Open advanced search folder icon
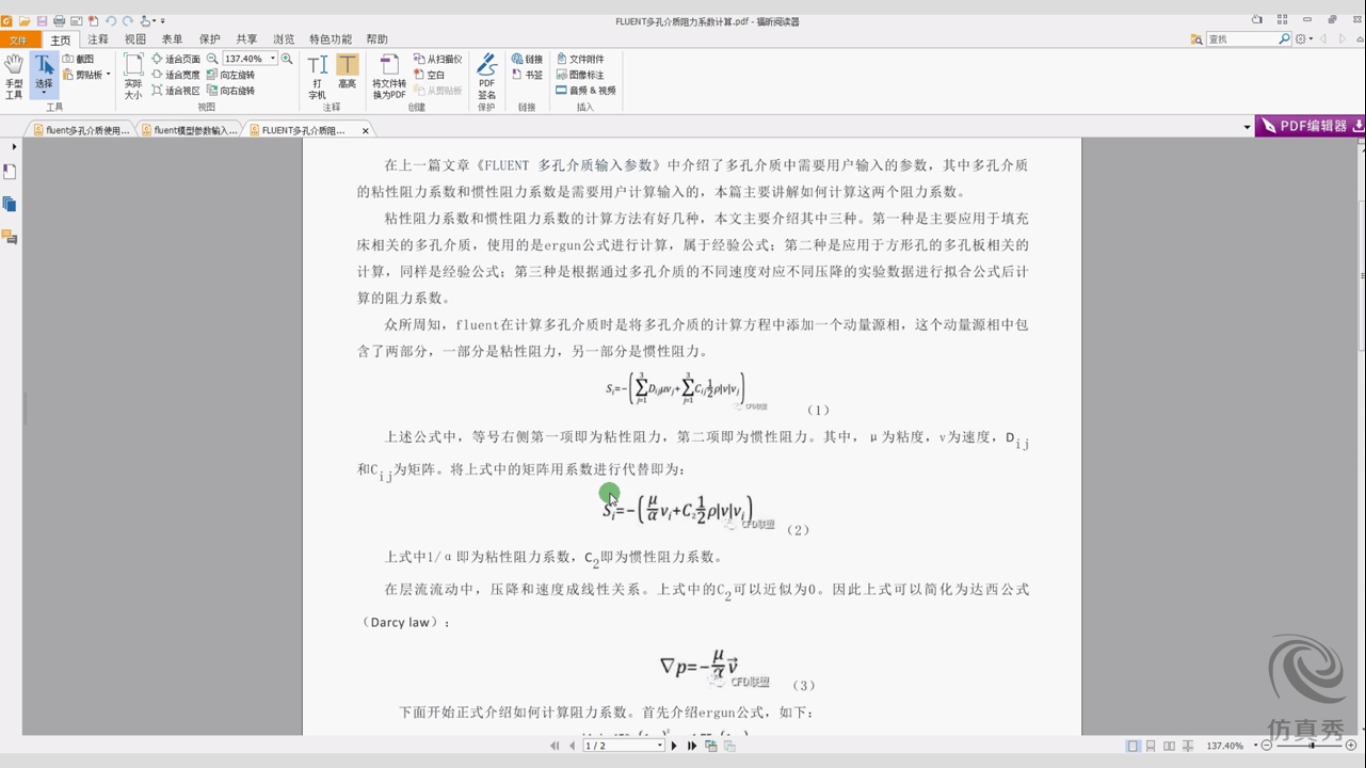Screen dimensions: 1366x768 [1196, 39]
